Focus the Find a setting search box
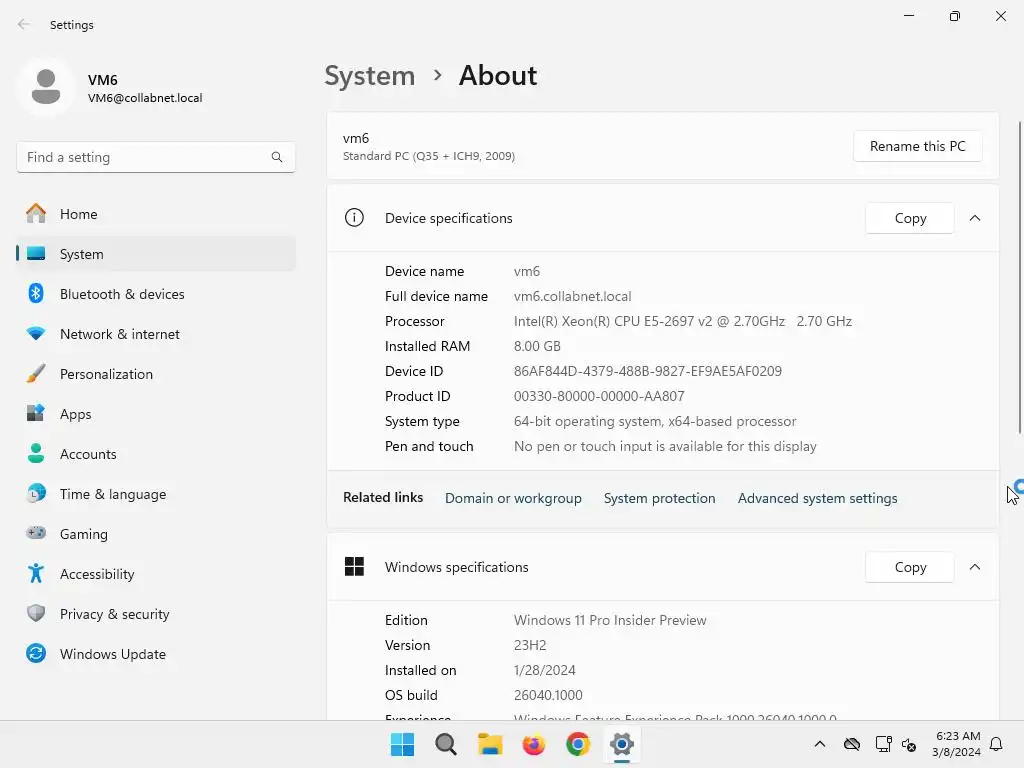The width and height of the screenshot is (1024, 768). pyautogui.click(x=156, y=157)
